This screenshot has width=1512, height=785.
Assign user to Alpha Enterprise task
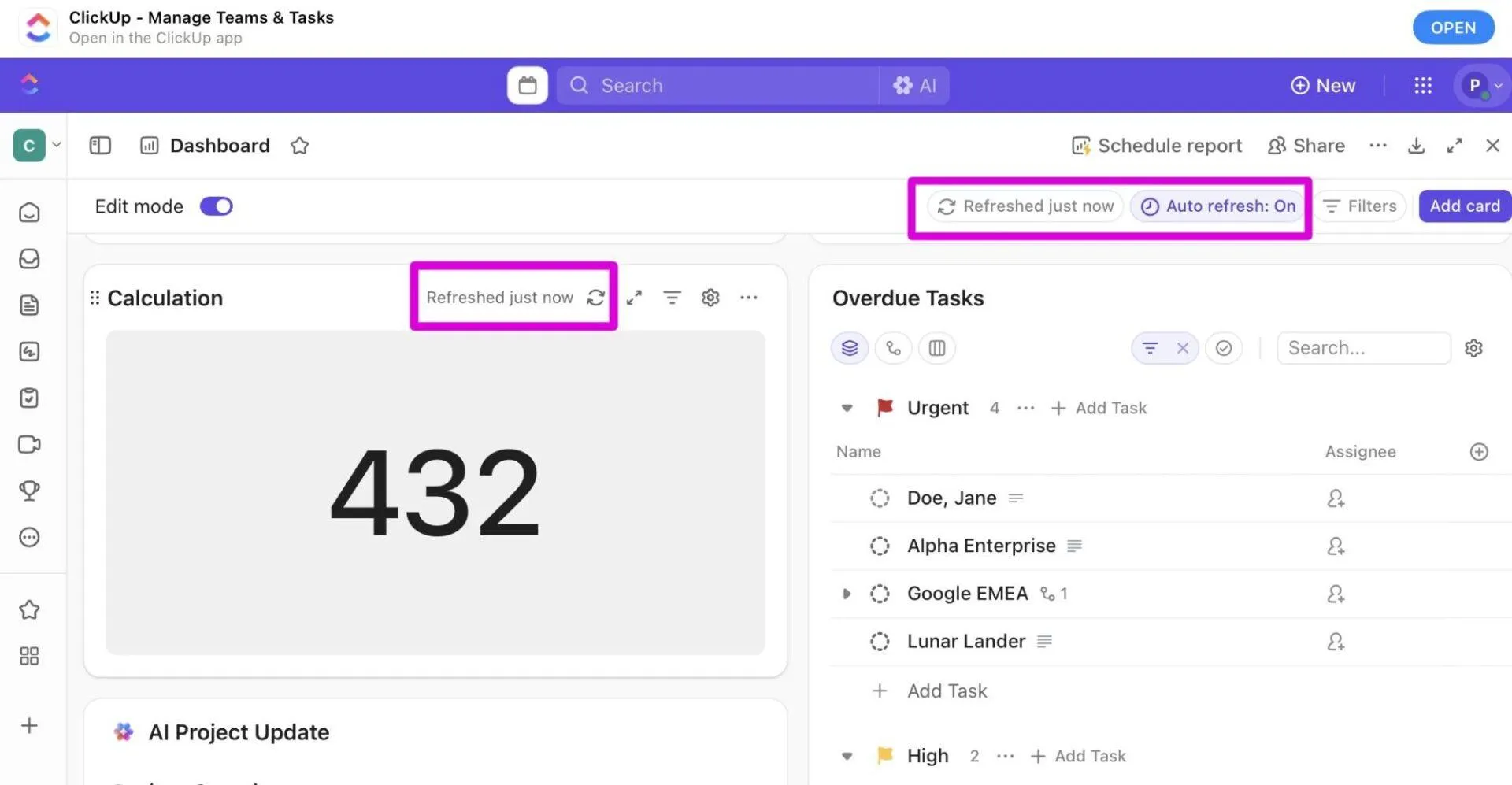[1336, 546]
